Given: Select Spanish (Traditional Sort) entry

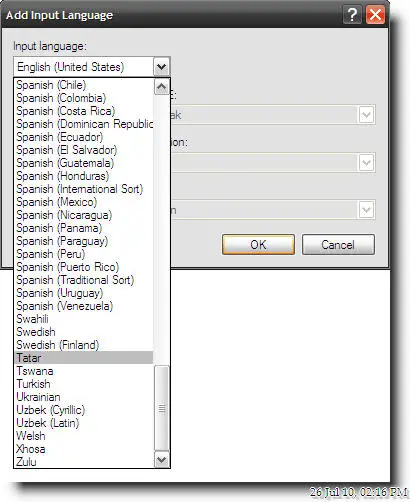Looking at the screenshot, I should (84, 280).
